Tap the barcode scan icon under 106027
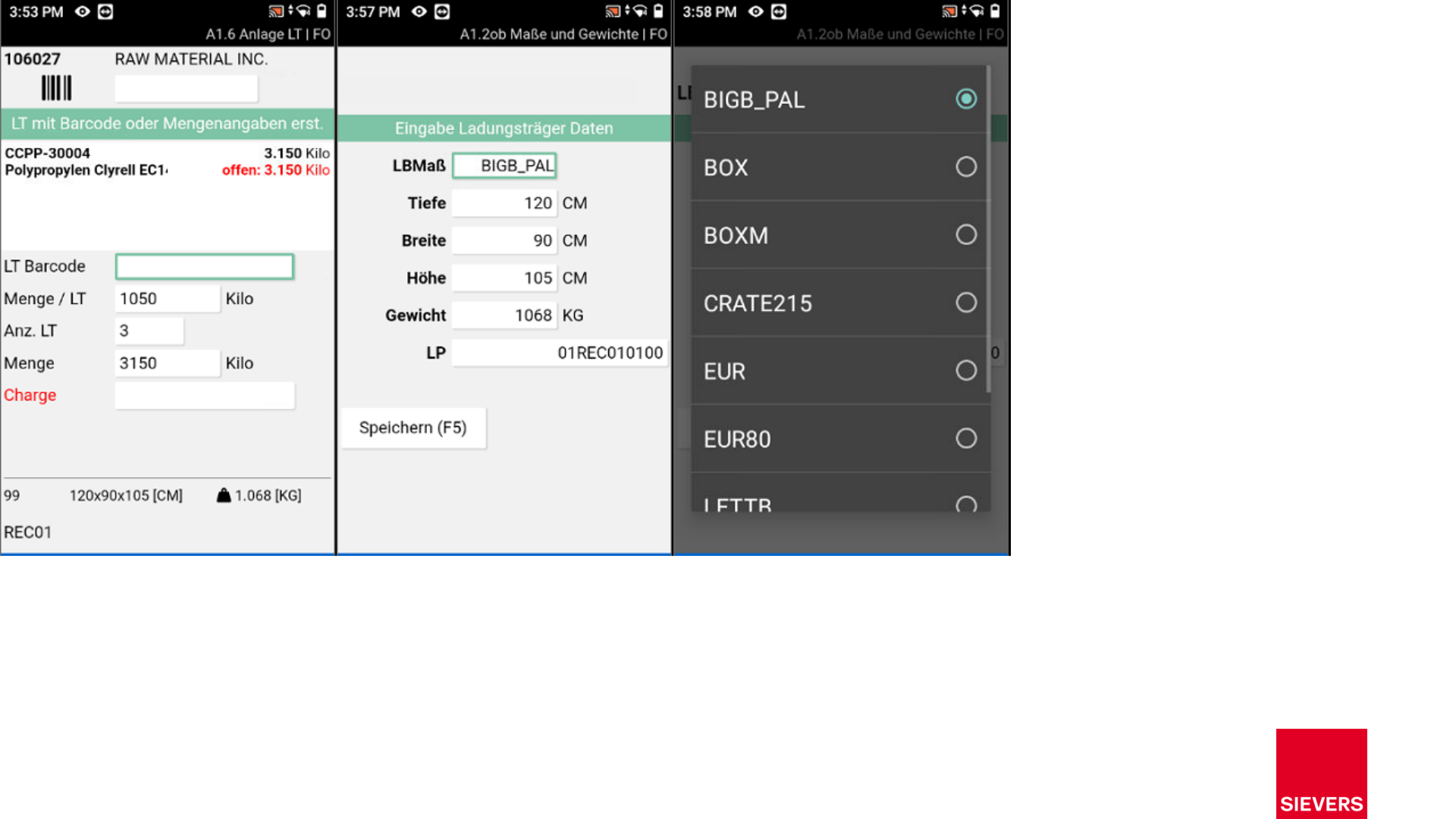1456x819 pixels. 57,88
